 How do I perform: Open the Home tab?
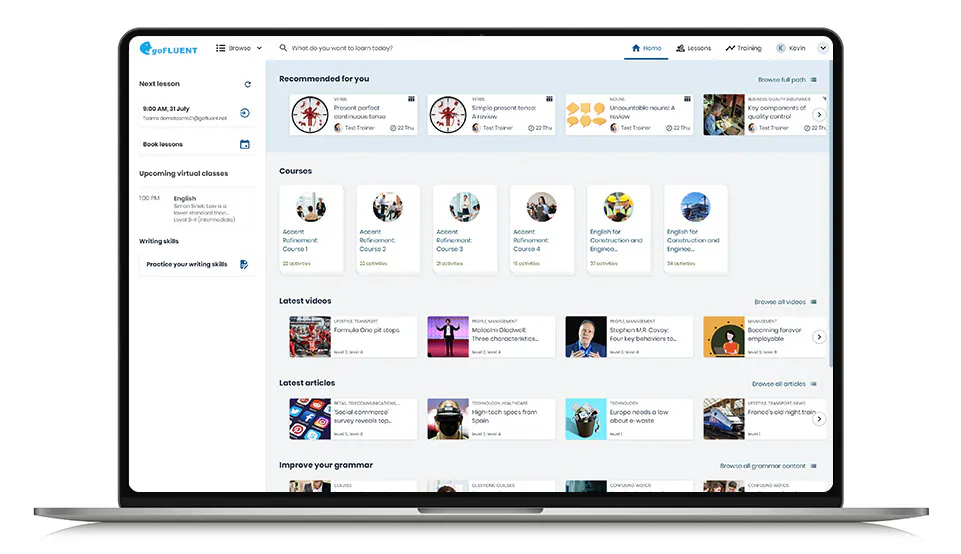coord(646,48)
